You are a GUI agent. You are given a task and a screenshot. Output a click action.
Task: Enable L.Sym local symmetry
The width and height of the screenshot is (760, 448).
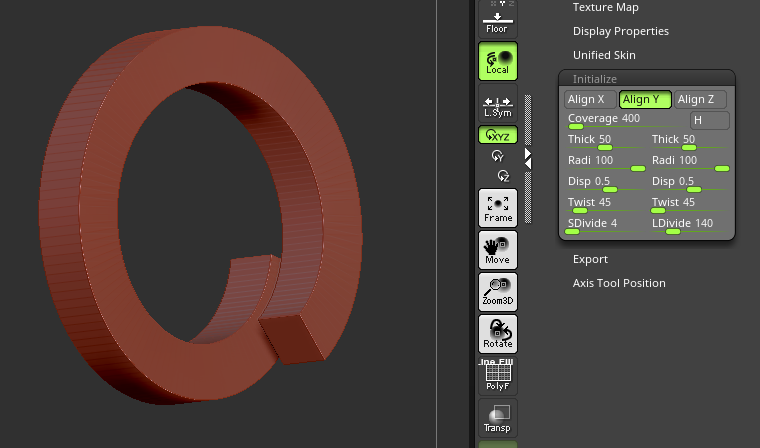click(498, 103)
